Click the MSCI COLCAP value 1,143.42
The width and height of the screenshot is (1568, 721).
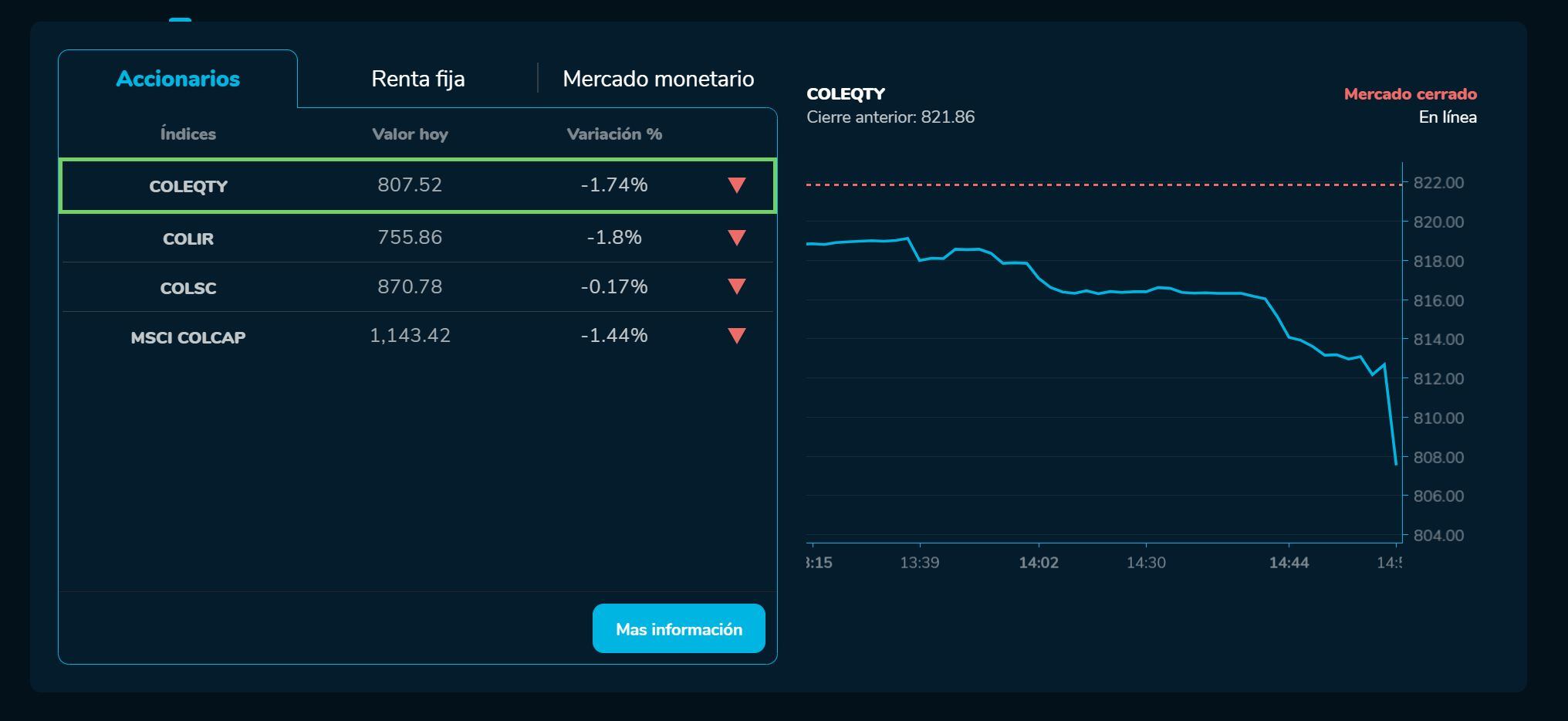coord(410,336)
